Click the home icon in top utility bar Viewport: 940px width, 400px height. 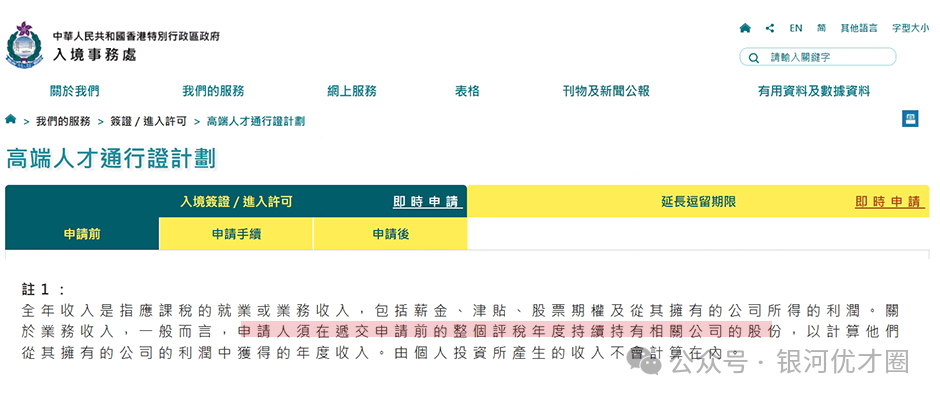point(745,28)
